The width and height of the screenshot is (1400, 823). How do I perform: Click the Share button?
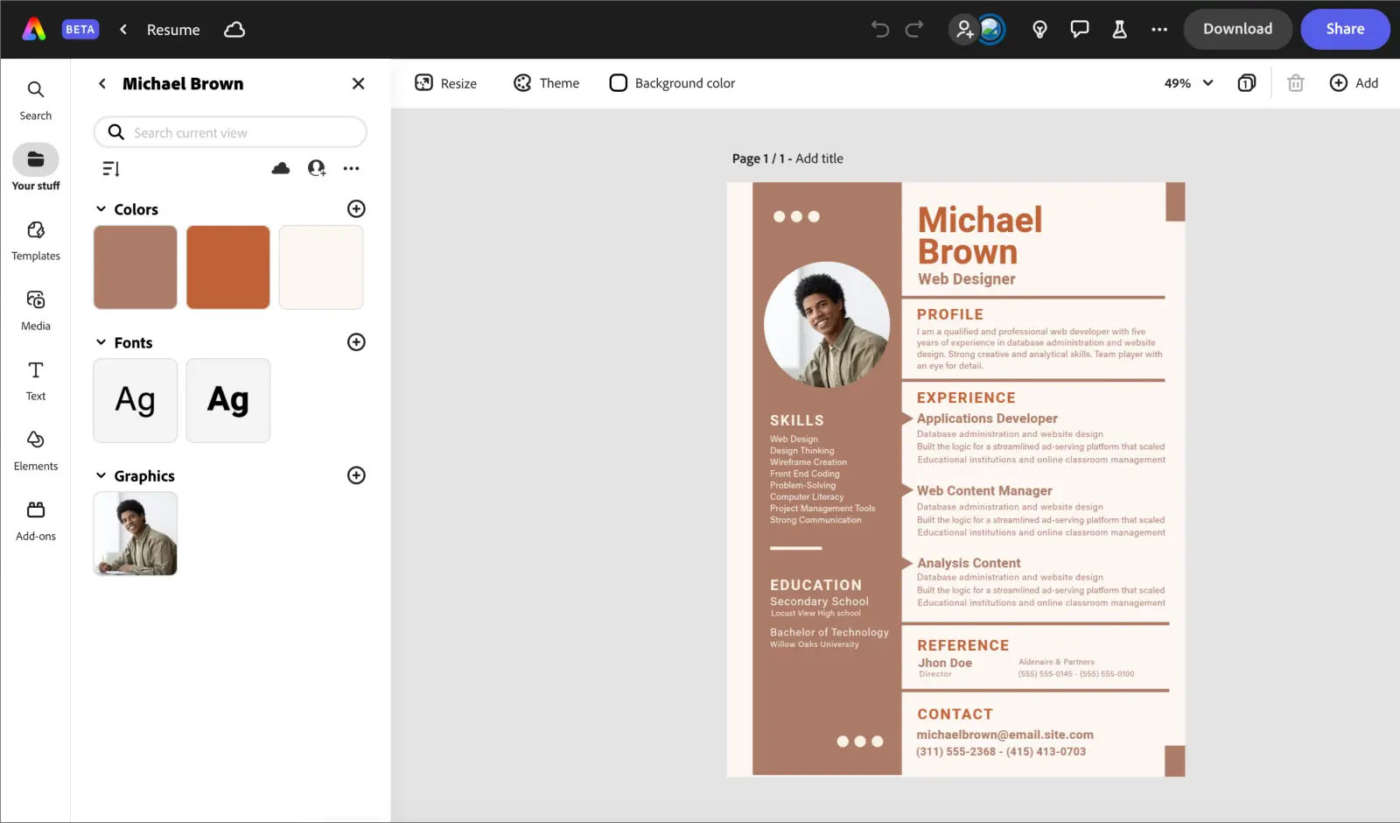[x=1344, y=29]
